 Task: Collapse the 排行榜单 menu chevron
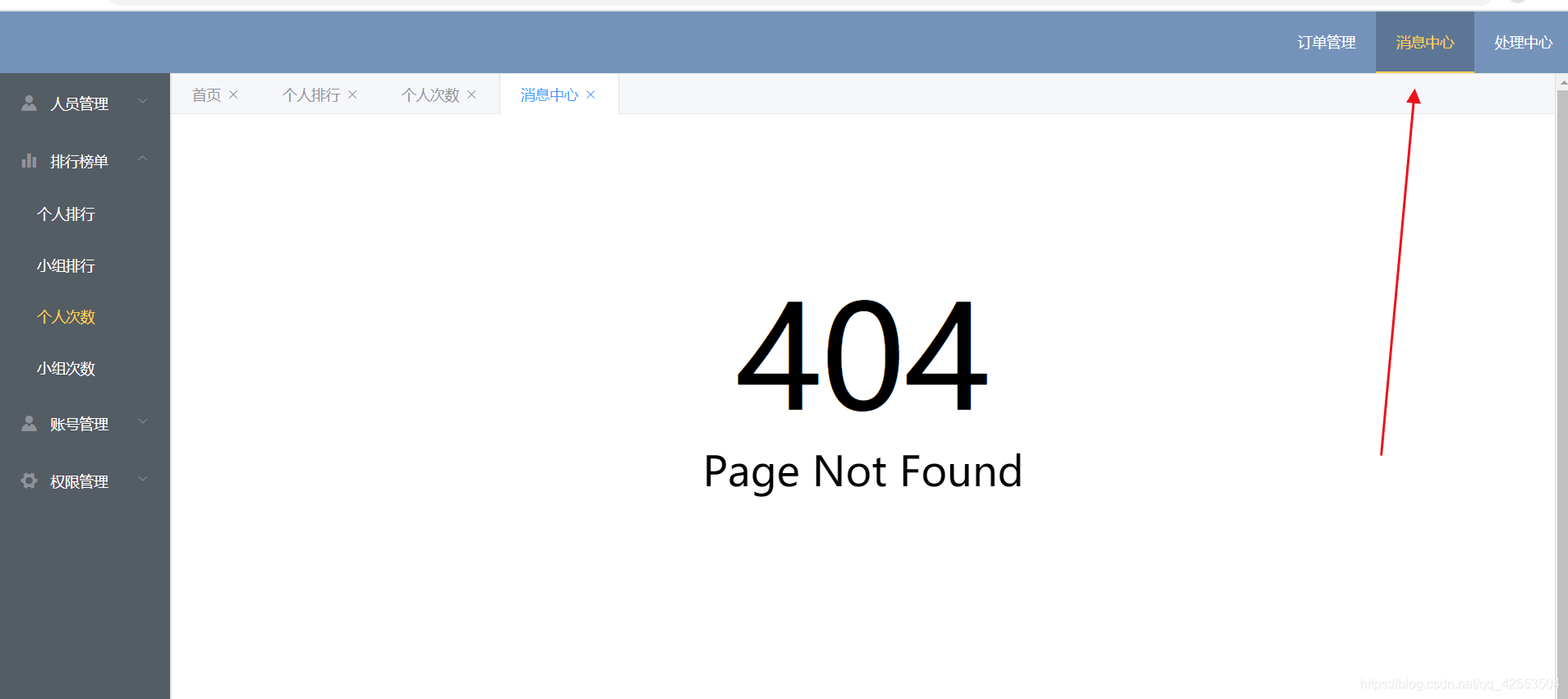tap(143, 159)
